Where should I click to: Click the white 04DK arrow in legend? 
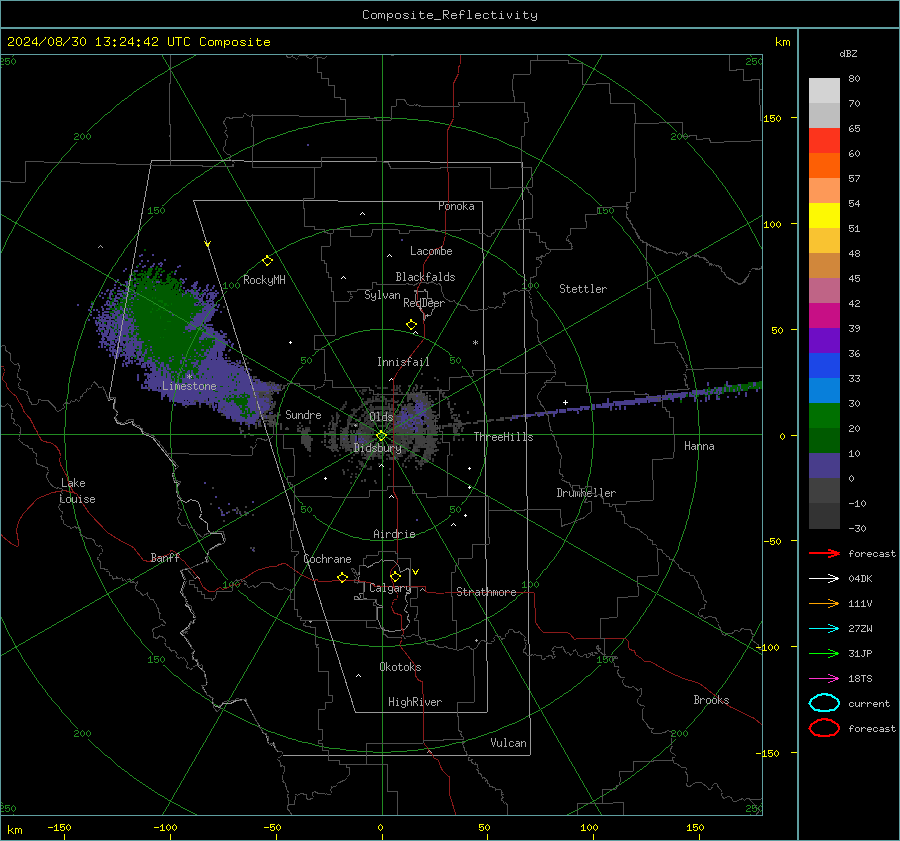point(824,579)
